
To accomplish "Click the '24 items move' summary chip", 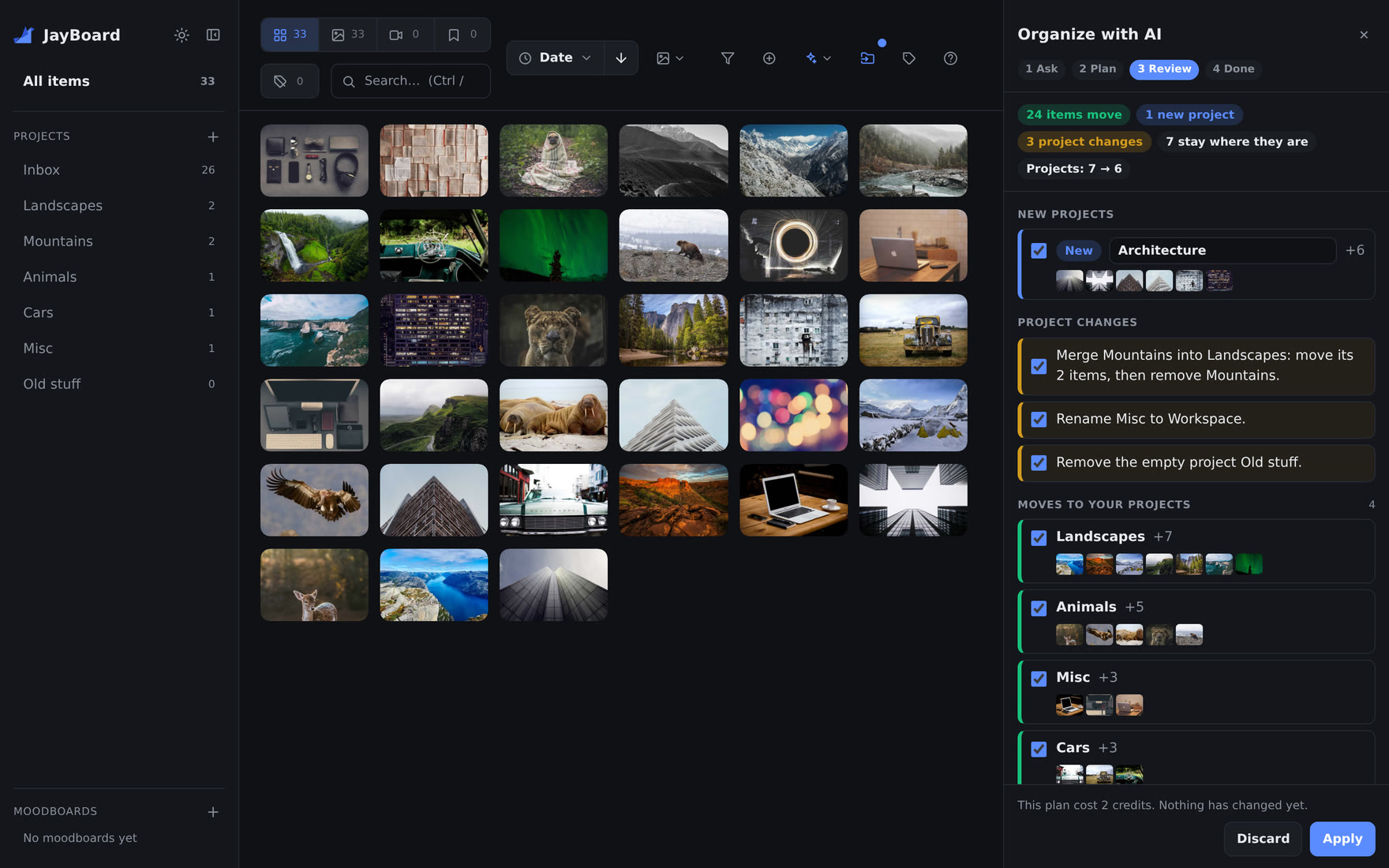I will click(1073, 115).
